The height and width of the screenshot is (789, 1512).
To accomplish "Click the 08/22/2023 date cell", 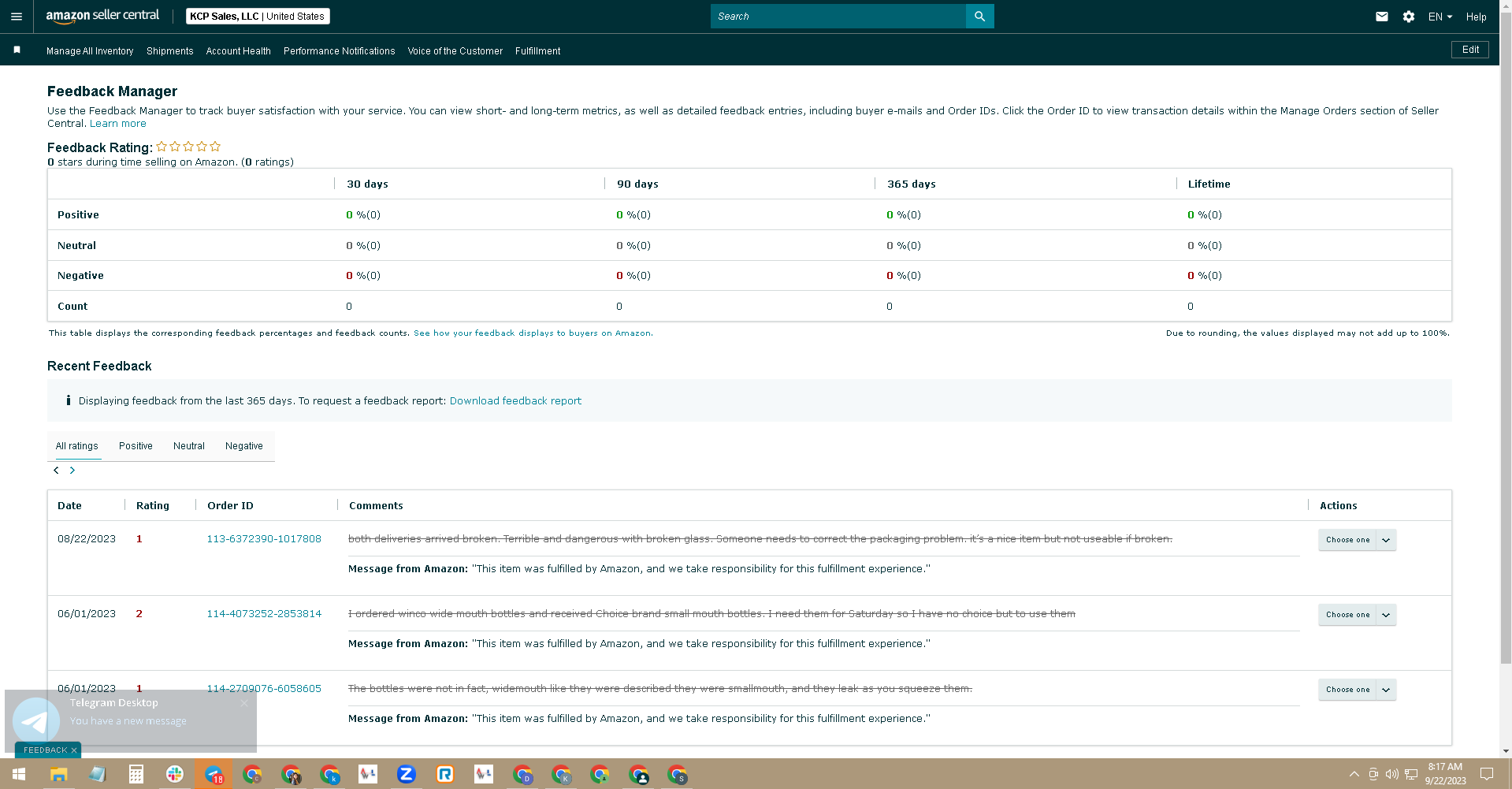I will coord(87,539).
